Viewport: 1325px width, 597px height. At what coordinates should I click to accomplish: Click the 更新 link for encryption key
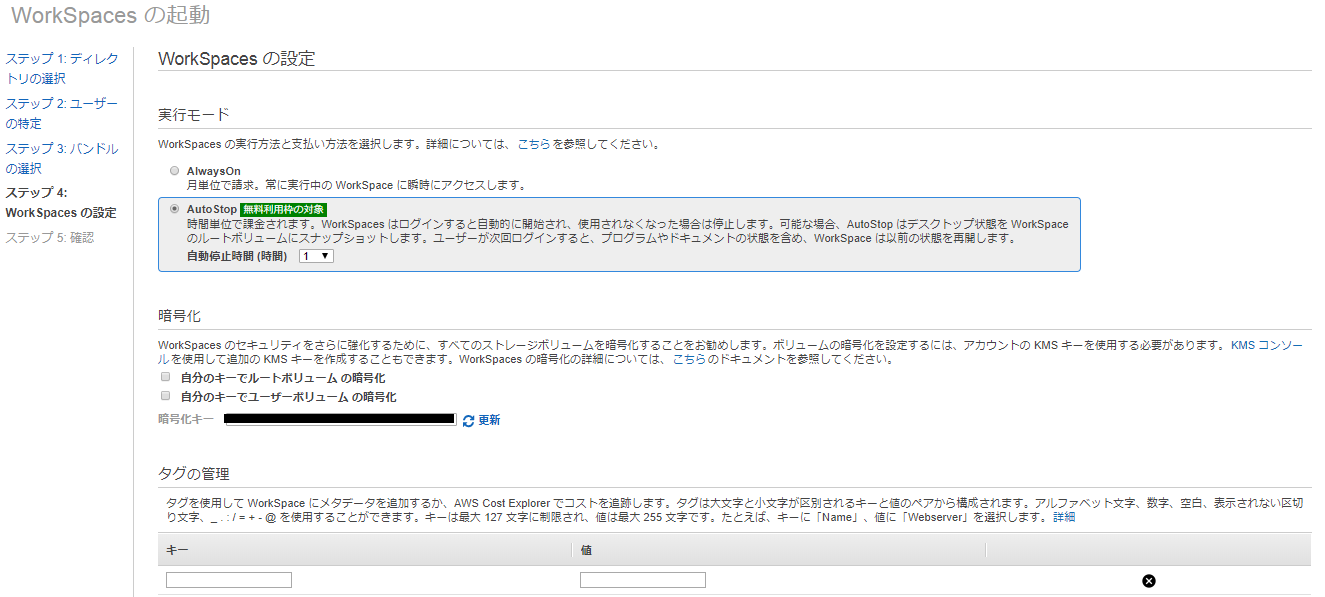point(489,421)
